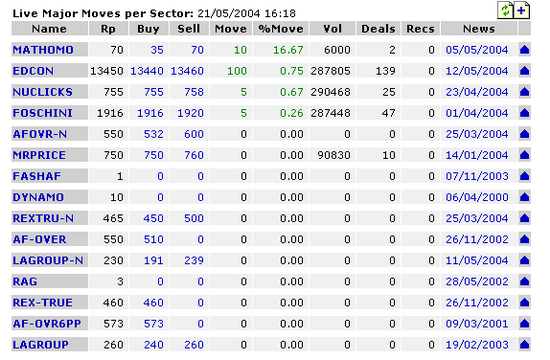This screenshot has height=360, width=550.
Task: Click the blue arrow icon in MRPRICE row
Action: coord(524,155)
